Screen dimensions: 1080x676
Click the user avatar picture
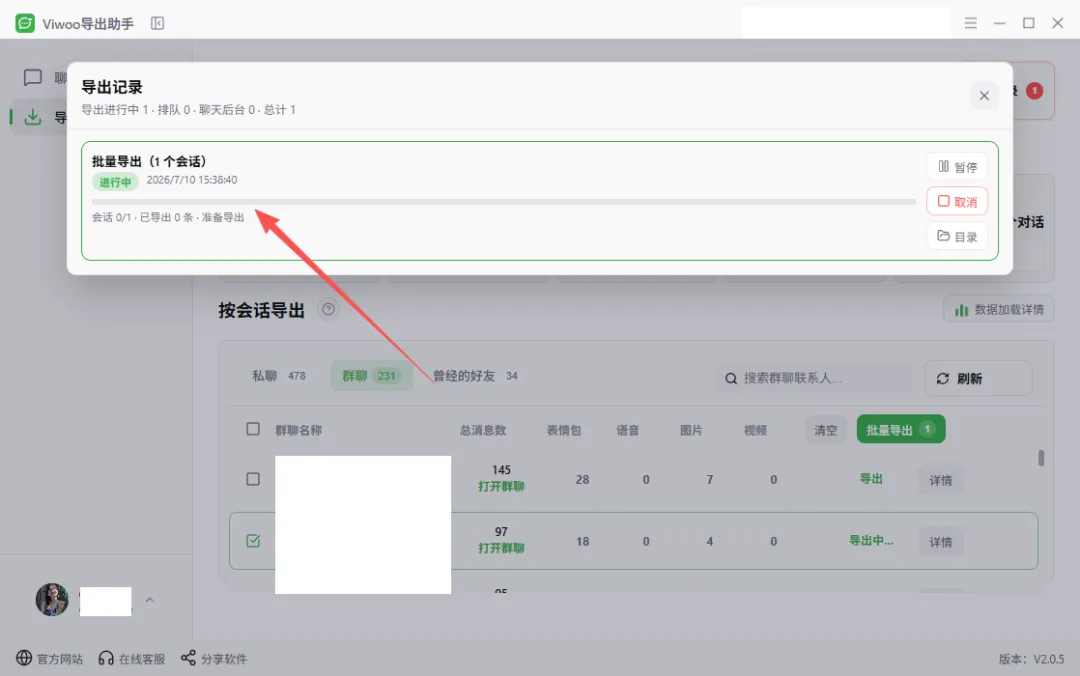coord(52,600)
